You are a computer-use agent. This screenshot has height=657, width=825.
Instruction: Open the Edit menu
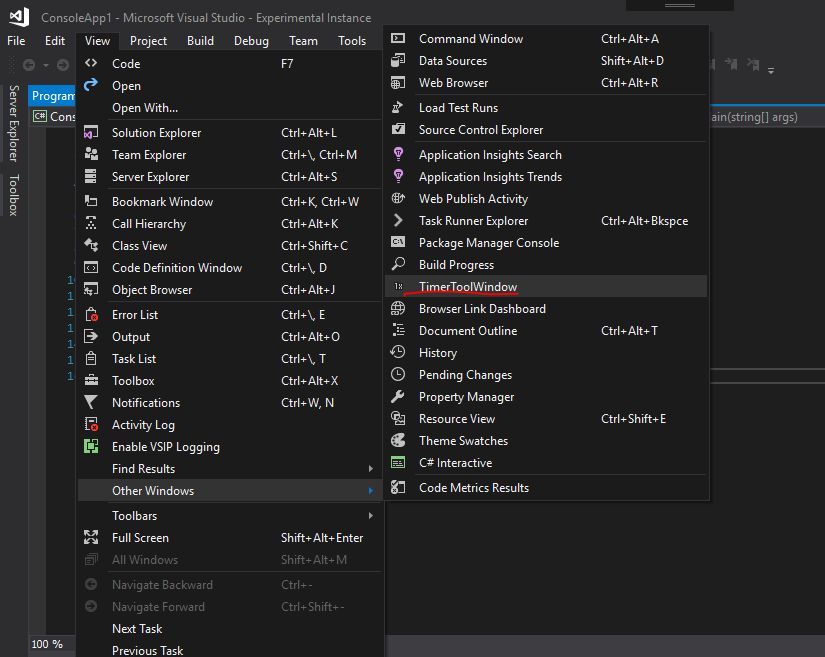[55, 41]
